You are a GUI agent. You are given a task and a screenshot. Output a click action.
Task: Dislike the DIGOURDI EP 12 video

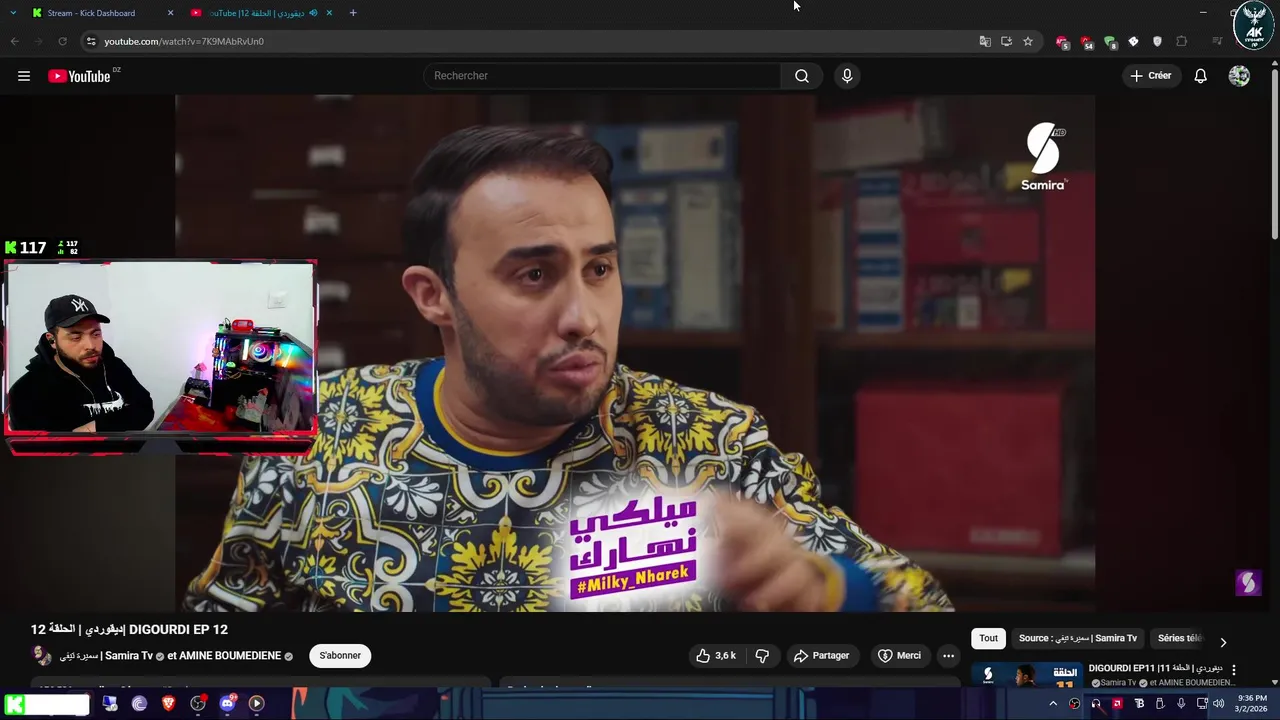pyautogui.click(x=762, y=656)
